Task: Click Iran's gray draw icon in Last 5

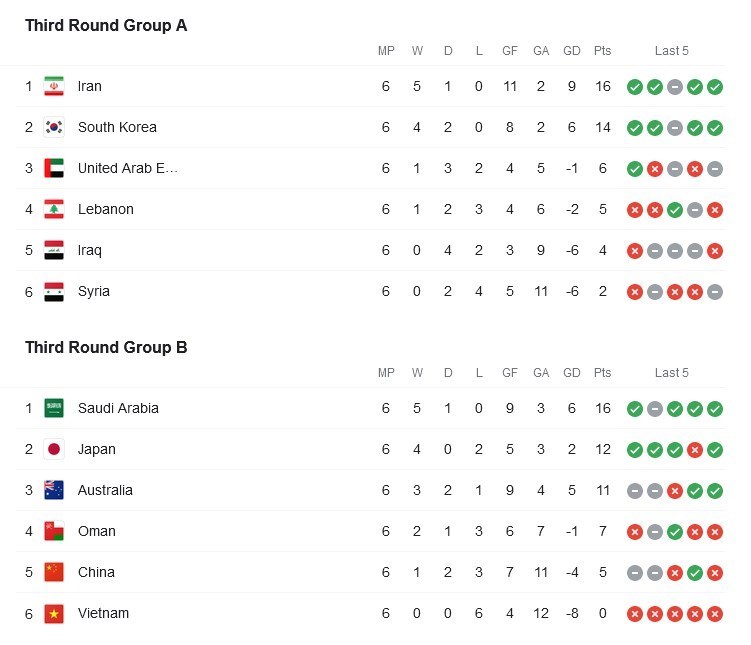Action: coord(674,87)
